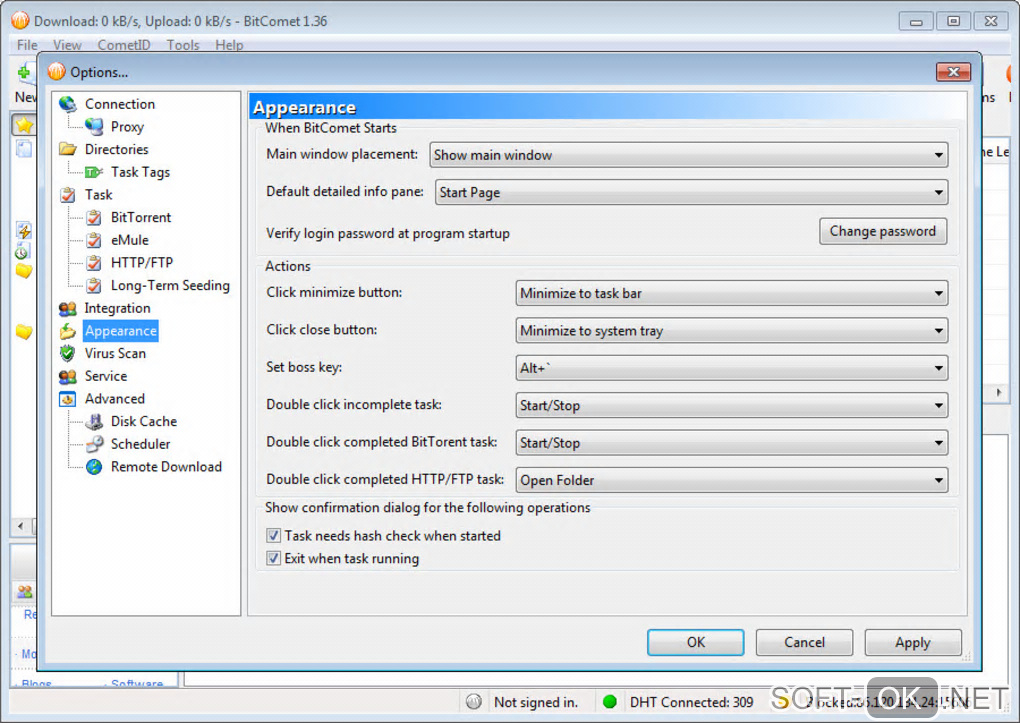Click the sign-in status icon in status bar
This screenshot has height=723, width=1020.
point(474,702)
